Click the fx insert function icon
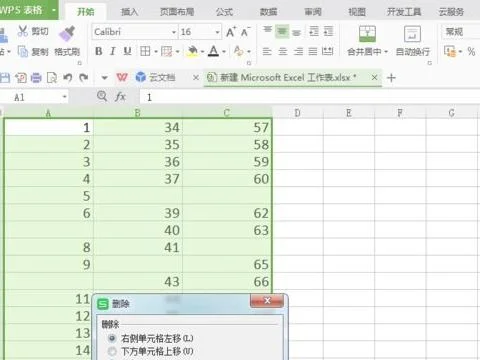The width and height of the screenshot is (480, 360). pyautogui.click(x=120, y=97)
